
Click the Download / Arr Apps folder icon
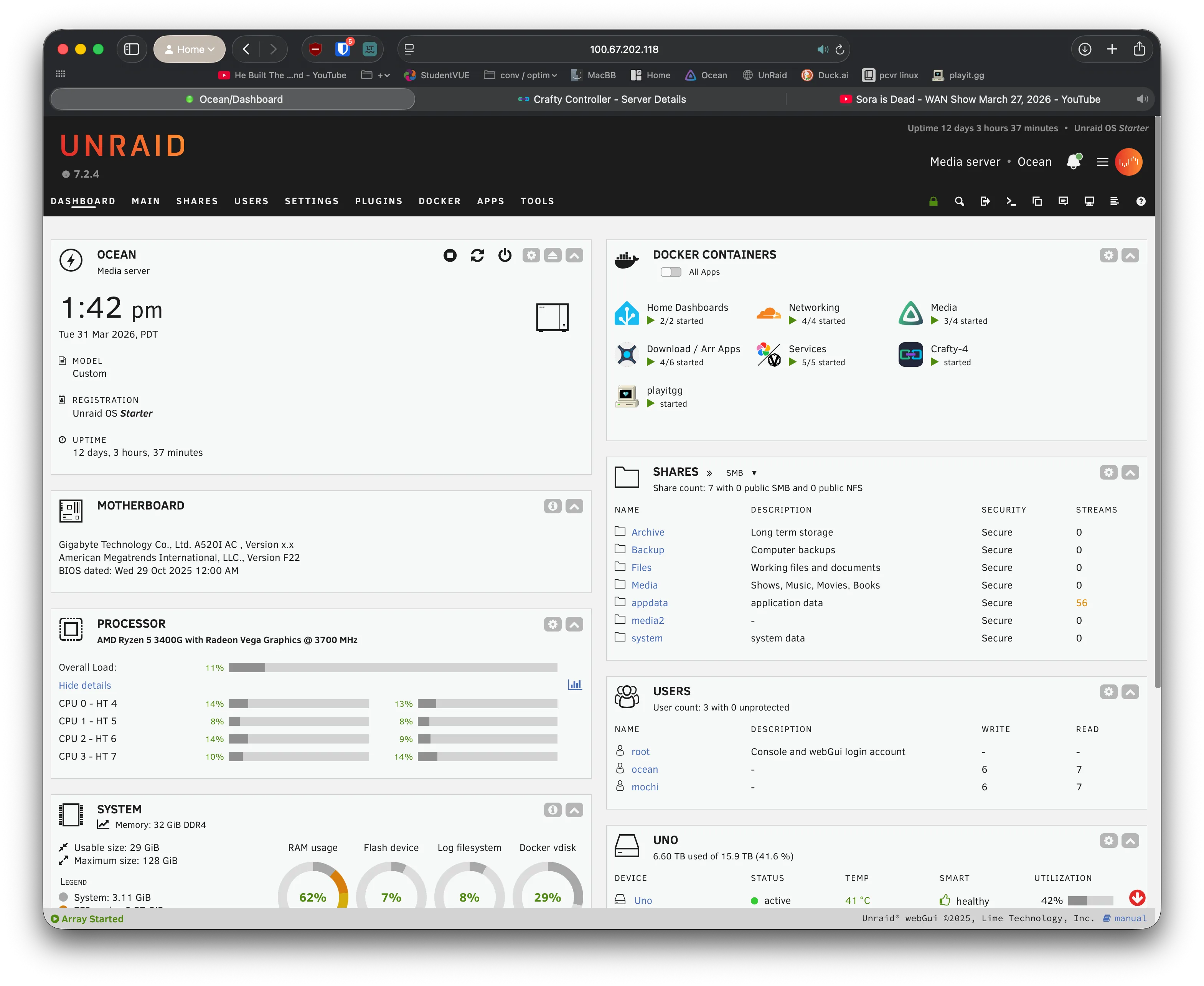[627, 355]
